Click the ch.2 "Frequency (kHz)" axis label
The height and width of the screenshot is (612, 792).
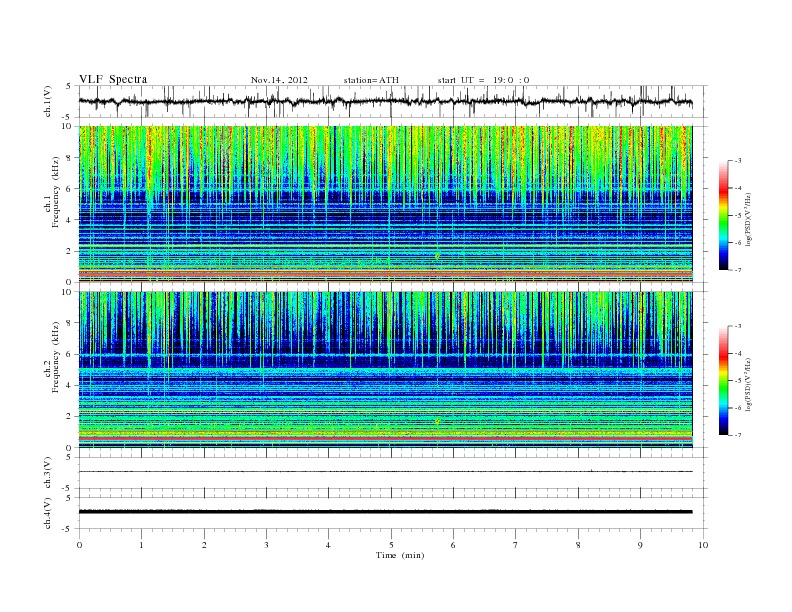coord(56,357)
